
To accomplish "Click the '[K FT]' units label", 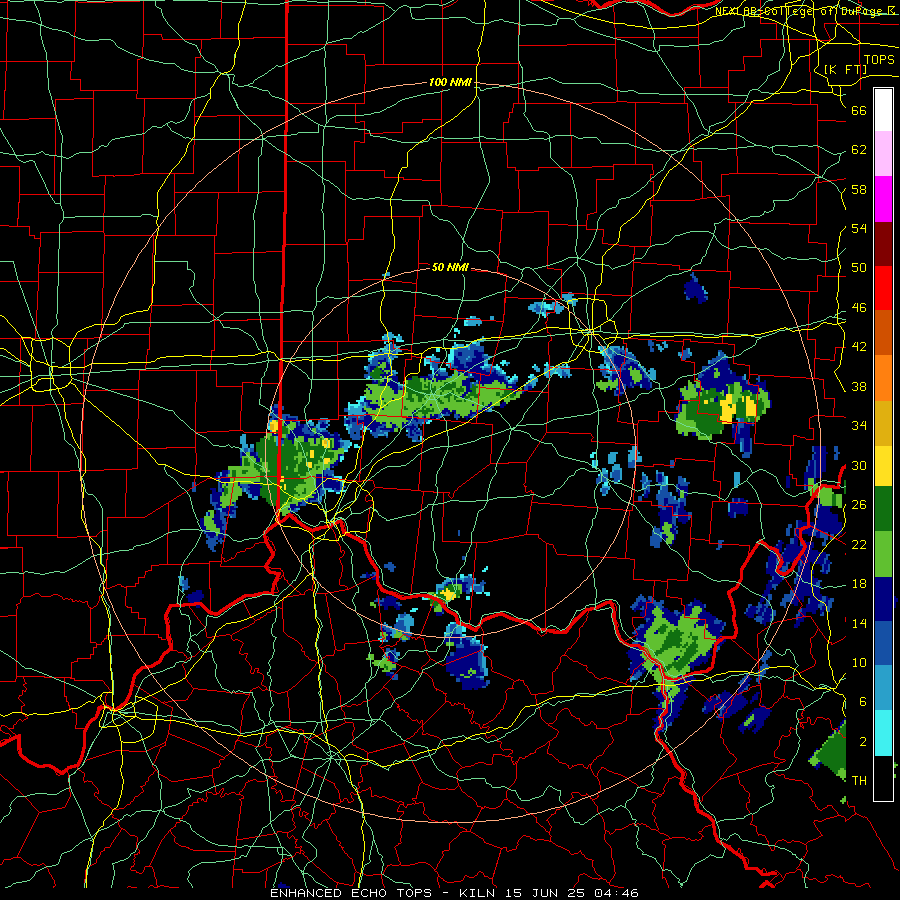I will pyautogui.click(x=845, y=69).
